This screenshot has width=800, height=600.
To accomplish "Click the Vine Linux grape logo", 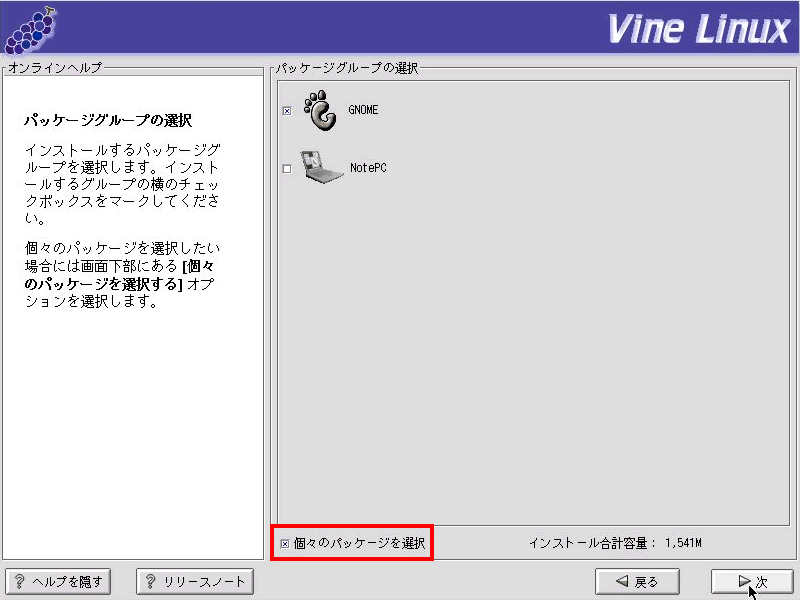I will click(x=30, y=30).
